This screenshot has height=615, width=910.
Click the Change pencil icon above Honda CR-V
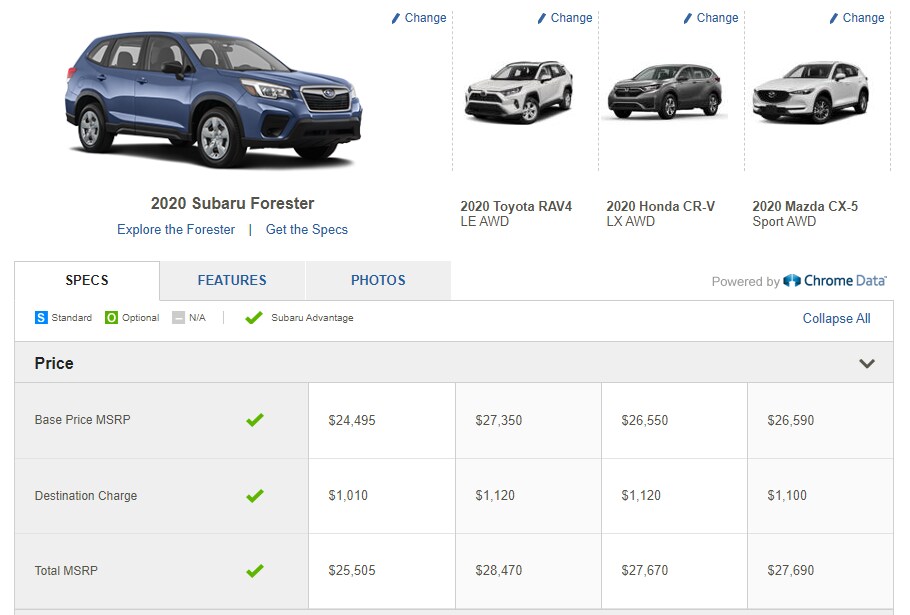(x=688, y=19)
